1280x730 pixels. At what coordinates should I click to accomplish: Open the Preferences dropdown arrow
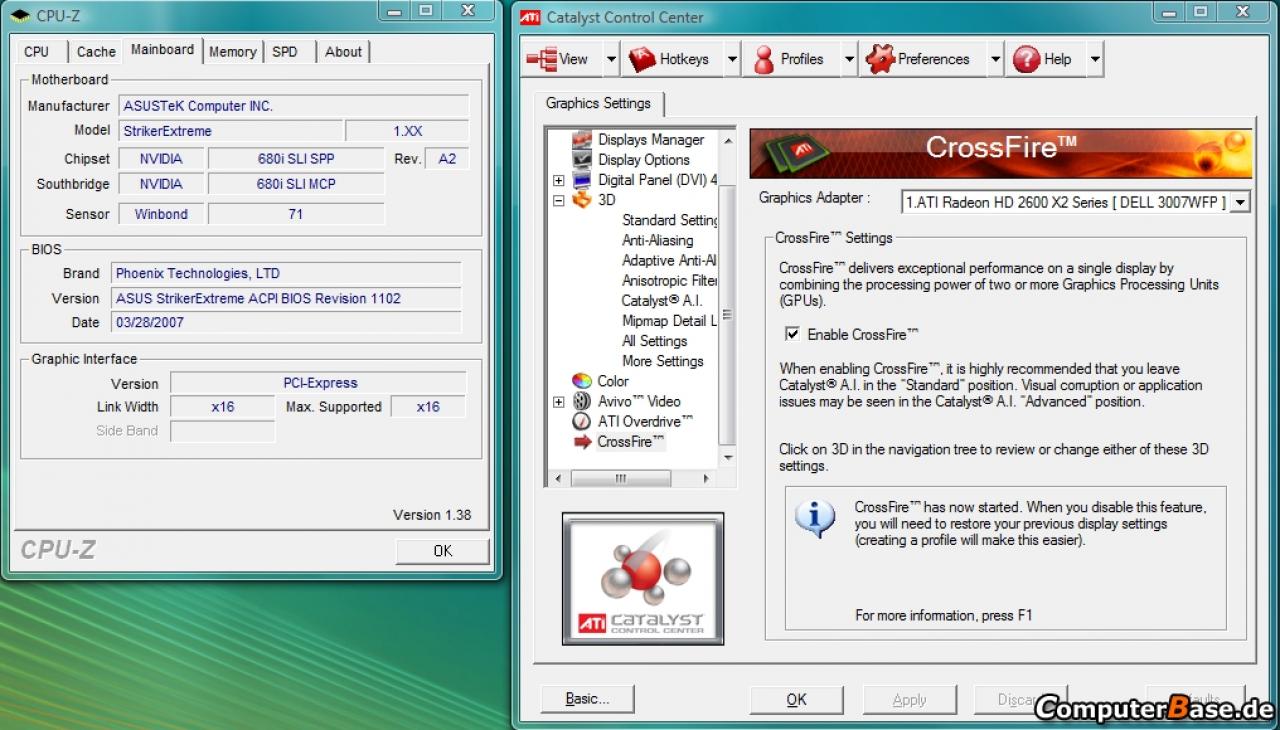pyautogui.click(x=995, y=59)
